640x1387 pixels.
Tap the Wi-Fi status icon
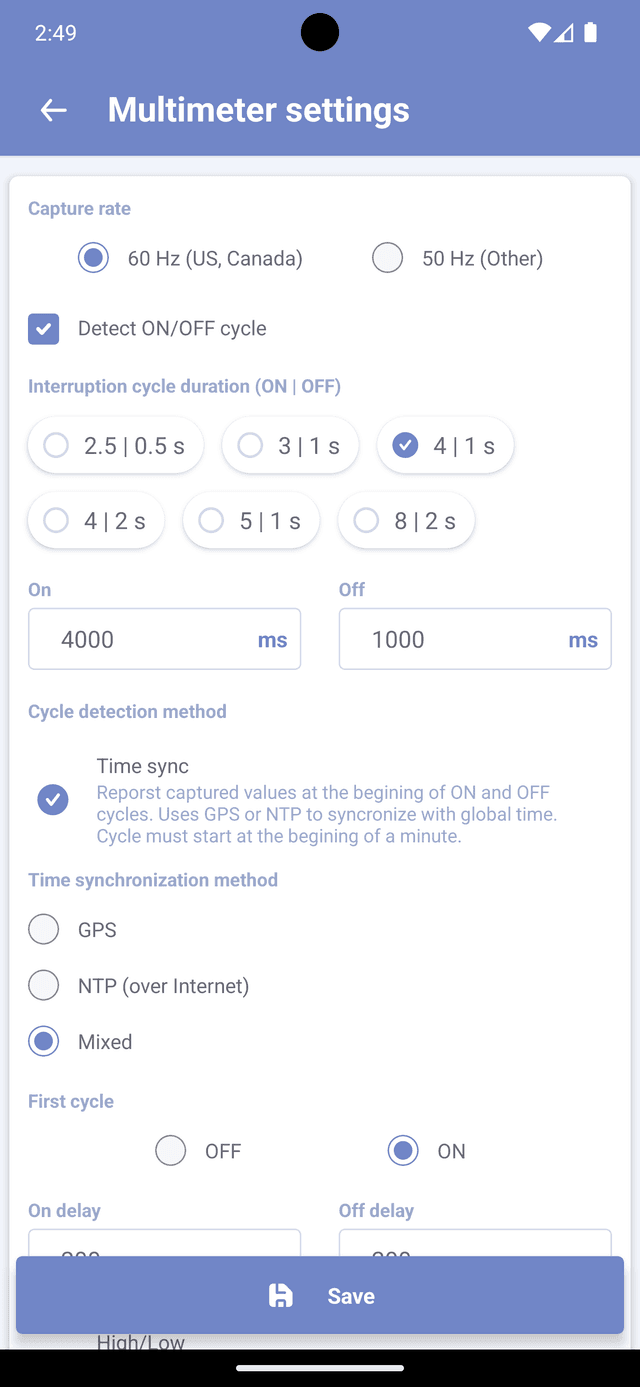tap(539, 33)
